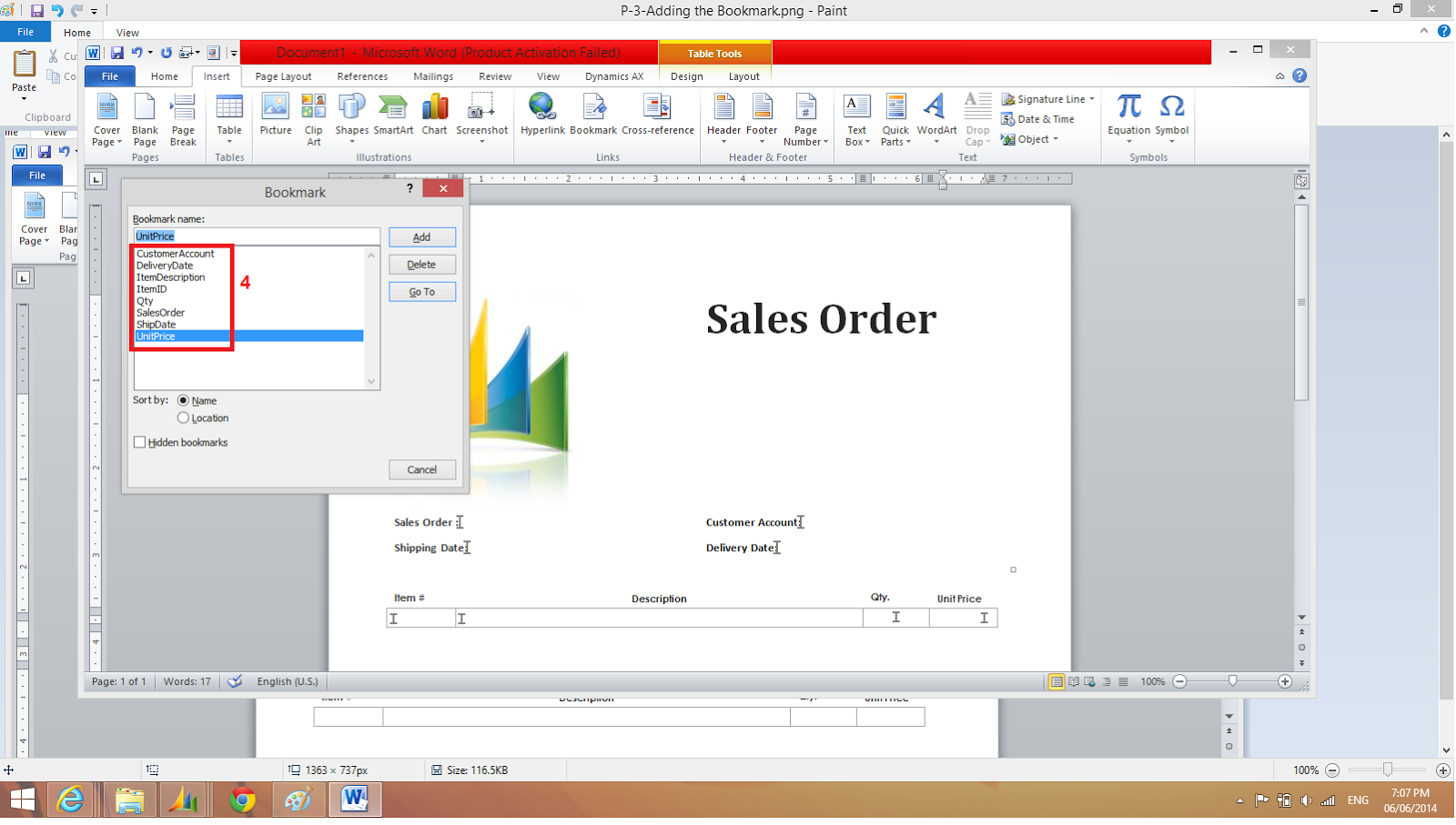Insert a Page Break in Word
Screen dimensions: 1456x825
pyautogui.click(x=183, y=119)
